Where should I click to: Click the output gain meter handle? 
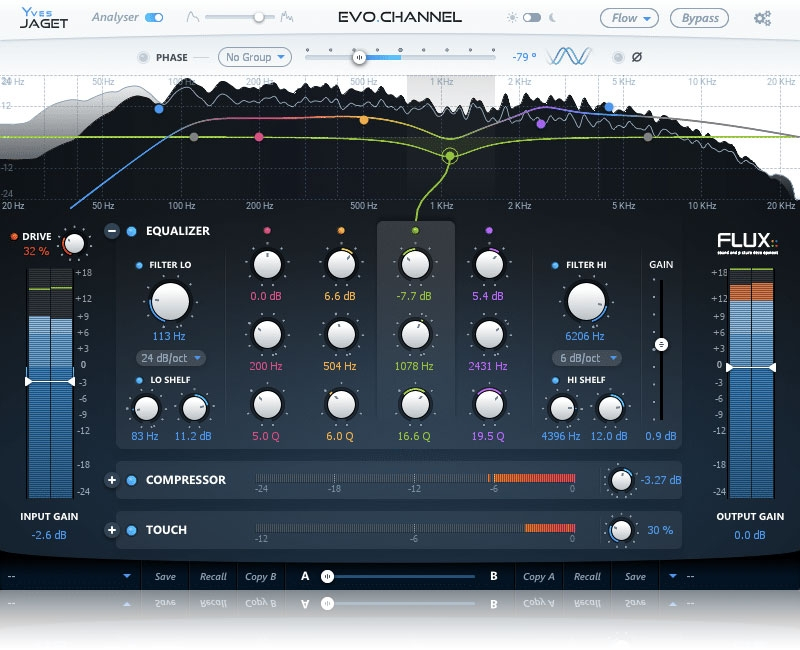pyautogui.click(x=751, y=367)
